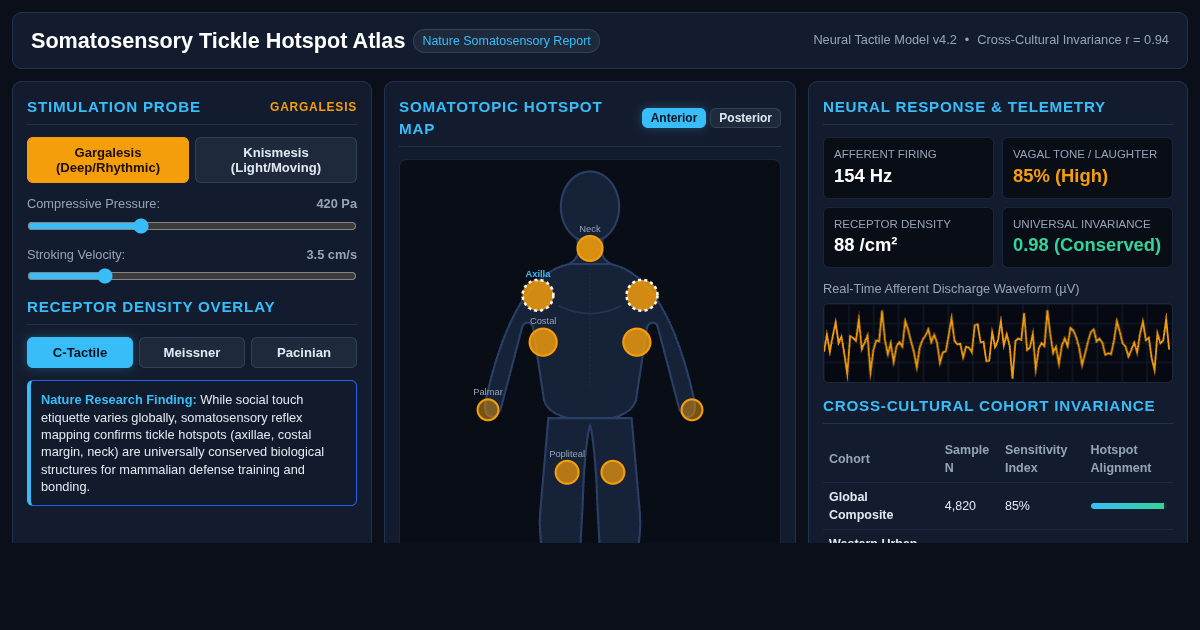Click the 4,820 sample value
This screenshot has width=1200, height=630.
click(x=960, y=506)
